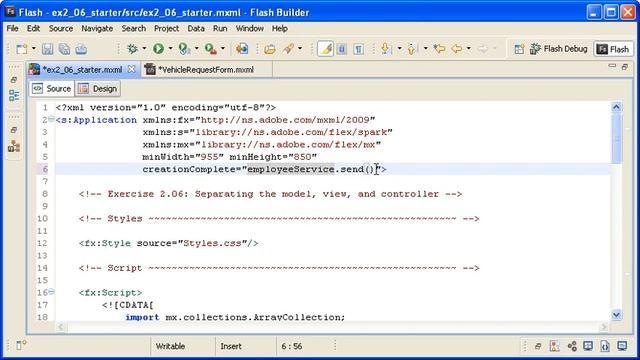
Task: Click the Next Annotation down arrow icon
Action: [385, 49]
